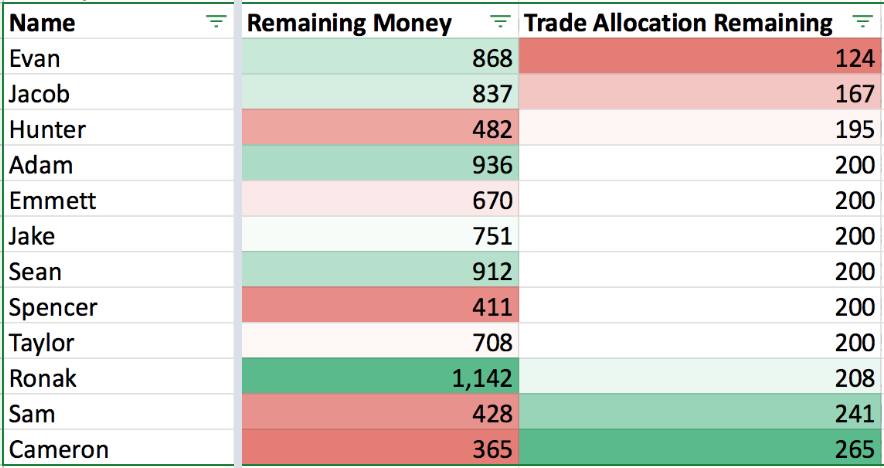
Task: Click Evan's trade allocation cell 124
Action: 700,59
